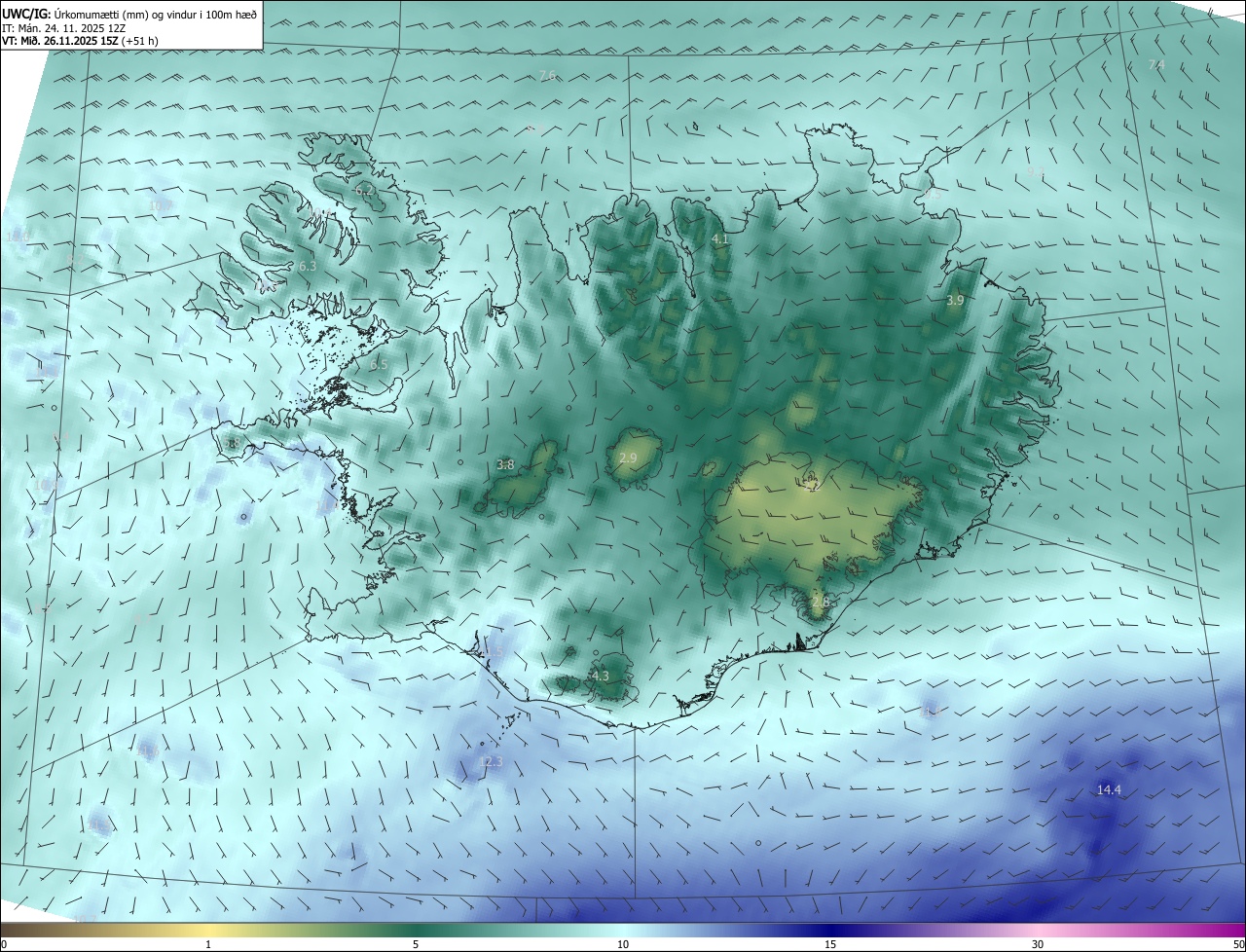
Task: Click the 4.3 value label
Action: click(600, 676)
